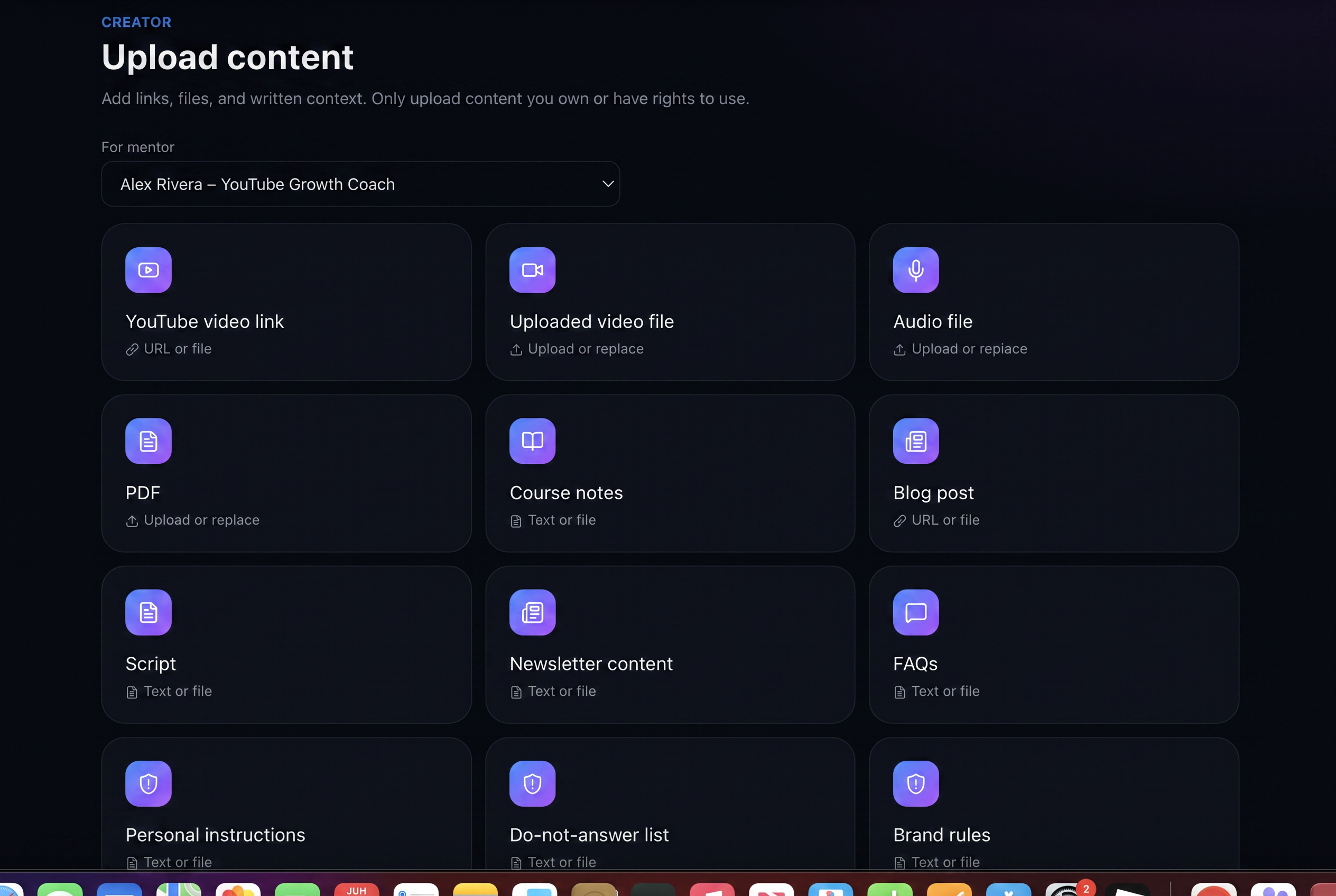Select the Uploaded video file camera icon
The height and width of the screenshot is (896, 1336).
pos(532,270)
